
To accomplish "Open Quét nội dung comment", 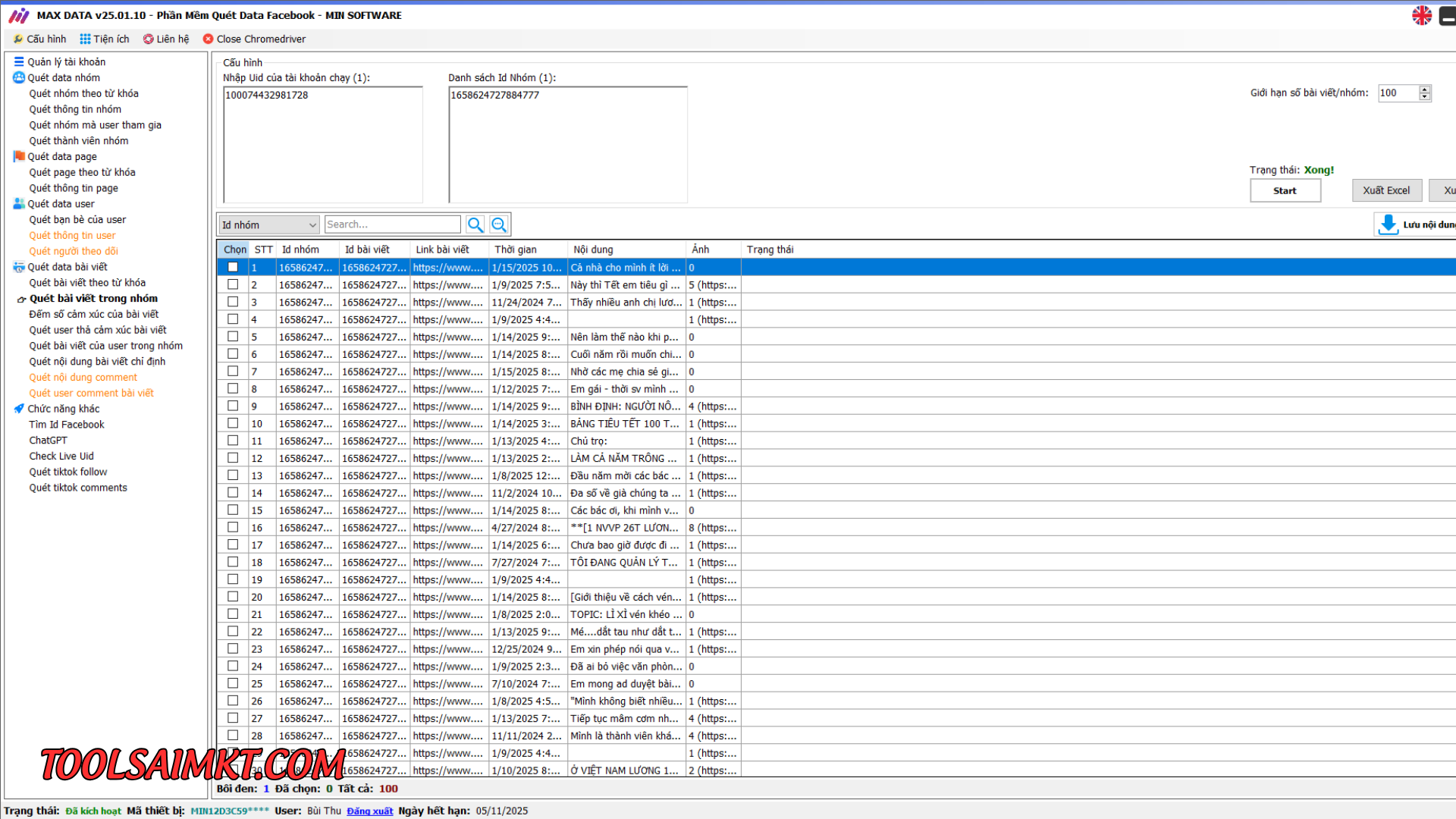I will point(83,378).
